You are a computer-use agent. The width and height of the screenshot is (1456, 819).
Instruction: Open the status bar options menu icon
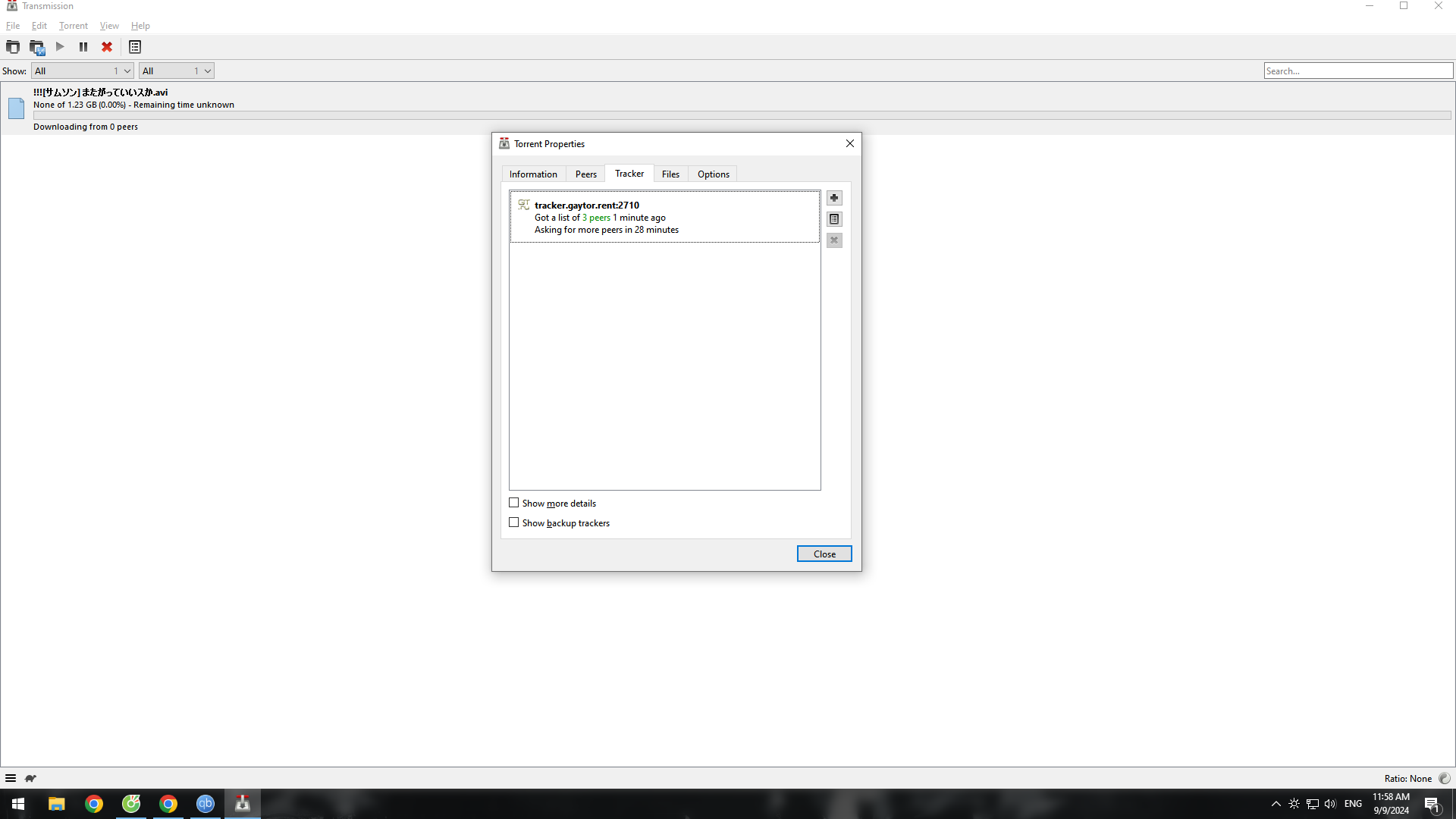coord(11,778)
